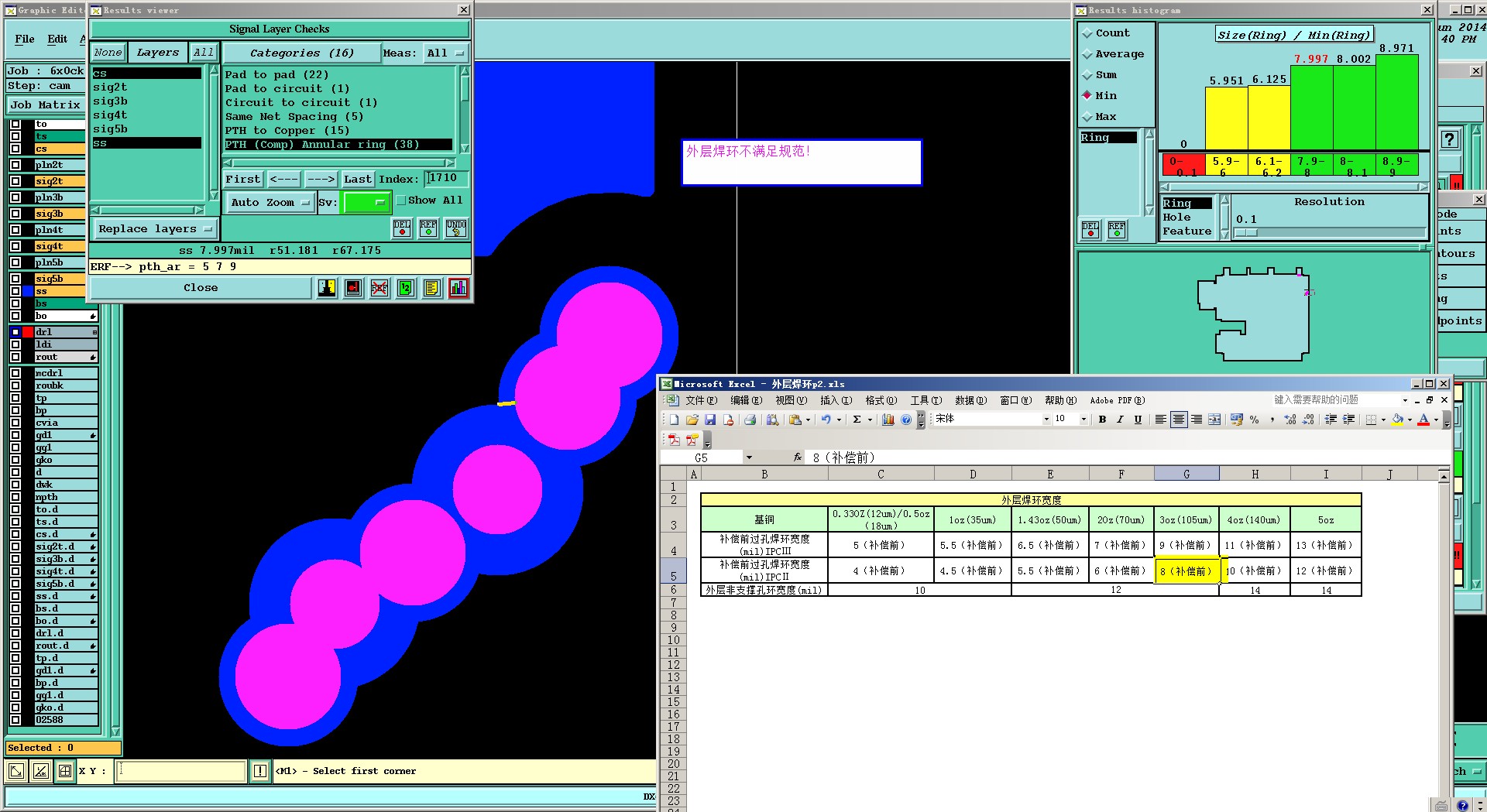Click Percent style icon in Excel

(1254, 420)
